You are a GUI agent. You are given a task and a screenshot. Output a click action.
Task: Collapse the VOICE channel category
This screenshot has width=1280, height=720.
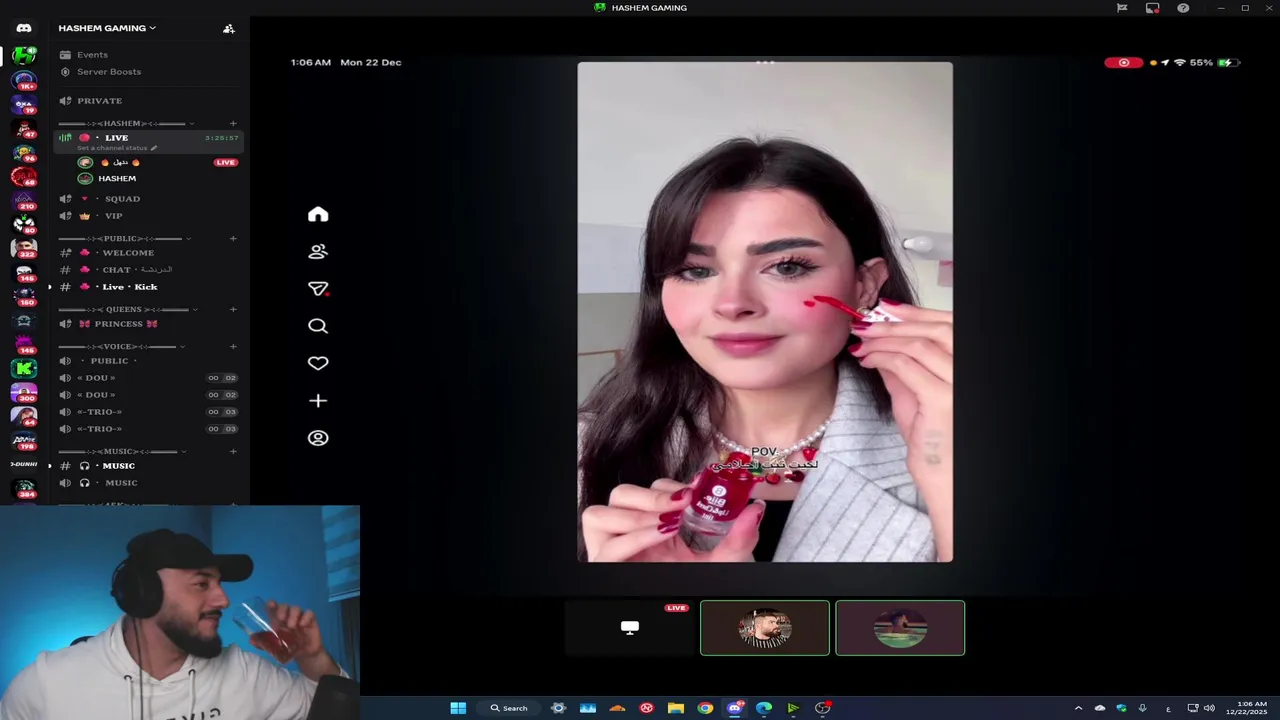point(121,347)
